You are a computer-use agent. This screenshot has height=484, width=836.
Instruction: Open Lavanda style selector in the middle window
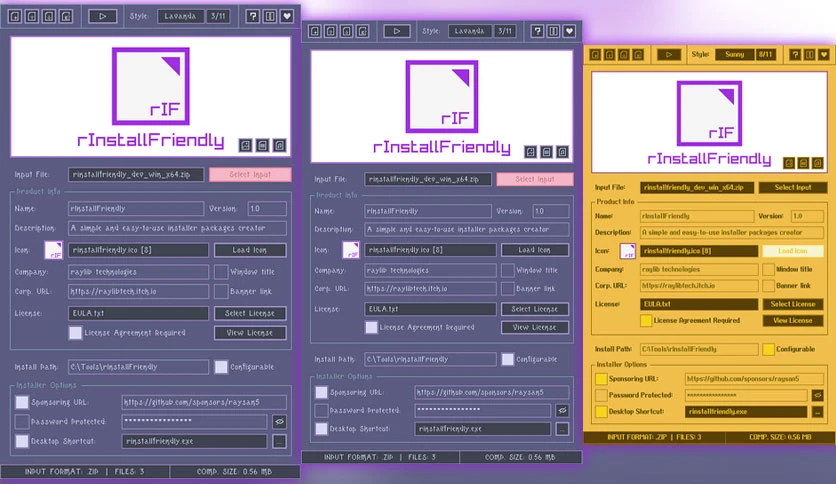470,31
